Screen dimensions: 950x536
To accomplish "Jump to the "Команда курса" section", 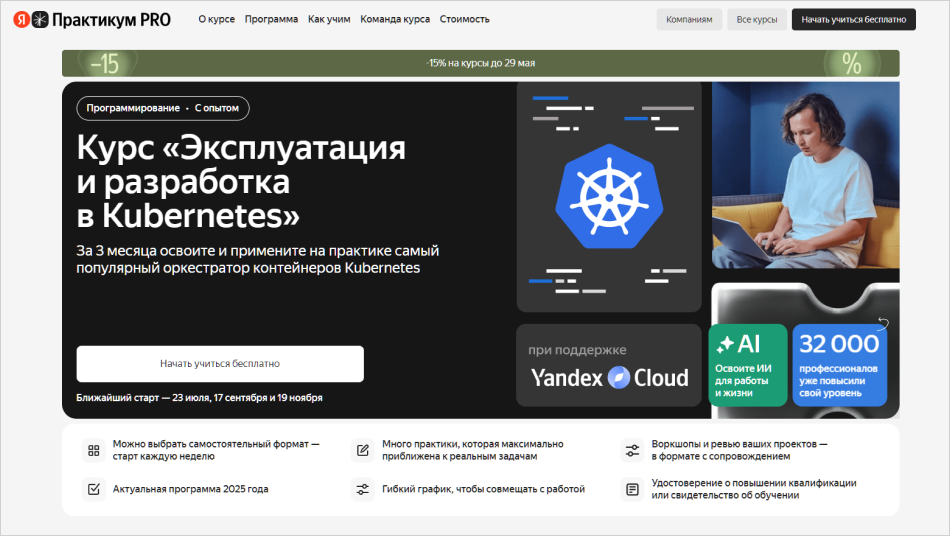I will coord(395,19).
